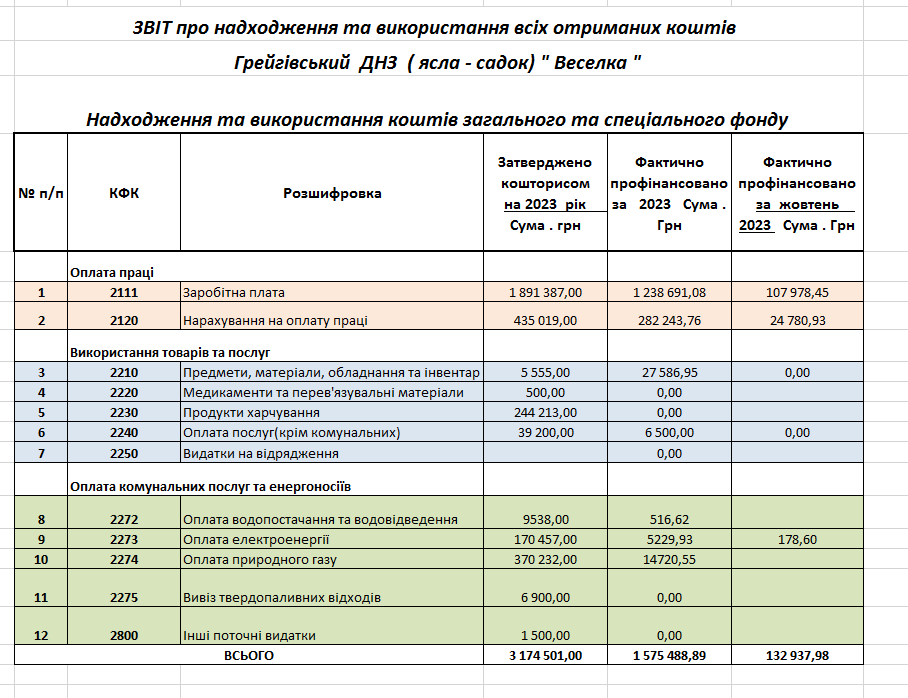
Task: Click 'Медикаменти та перев'язувальні матеріали' cell
Action: (x=332, y=393)
